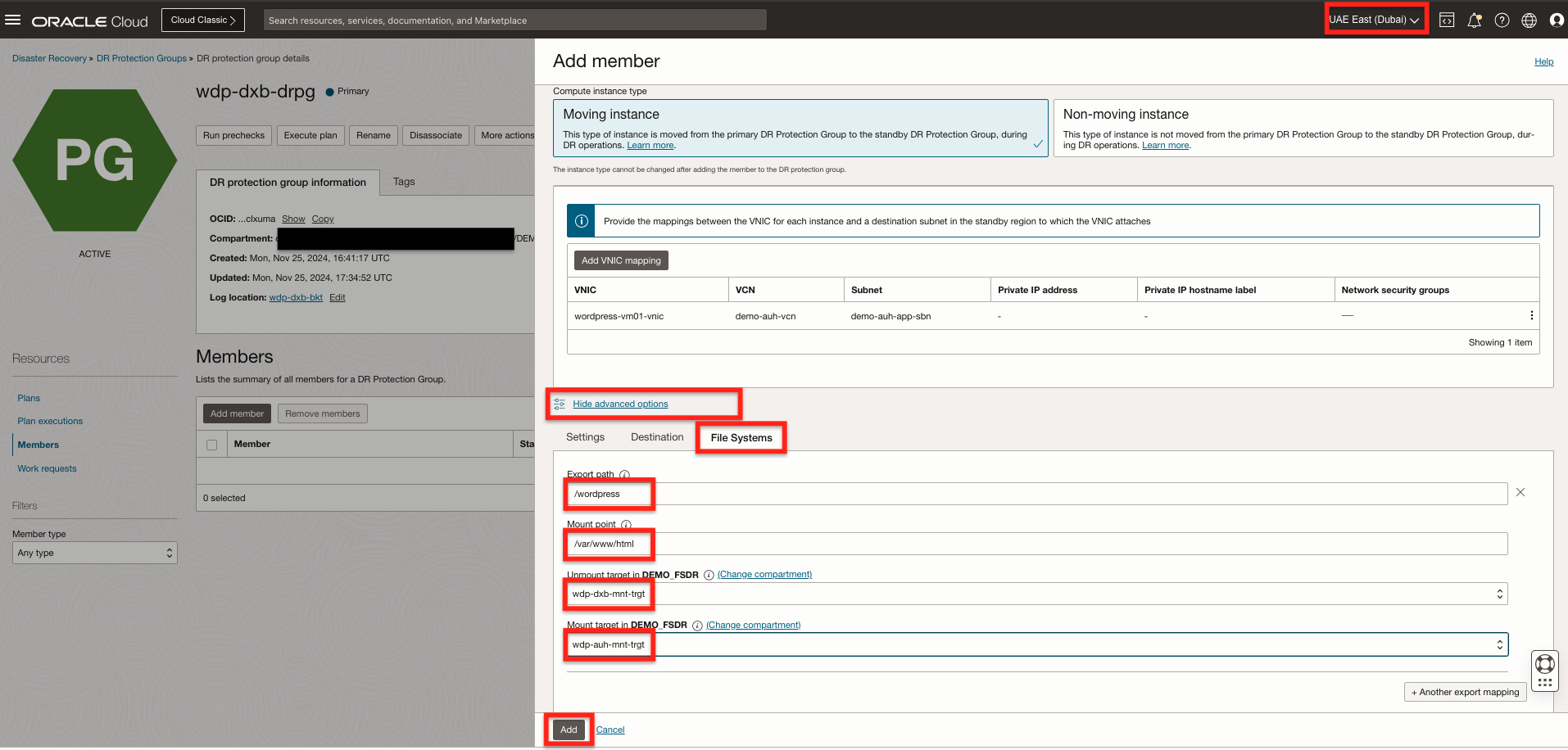The image size is (1568, 750).
Task: Open the announcements bell icon
Action: click(1474, 20)
